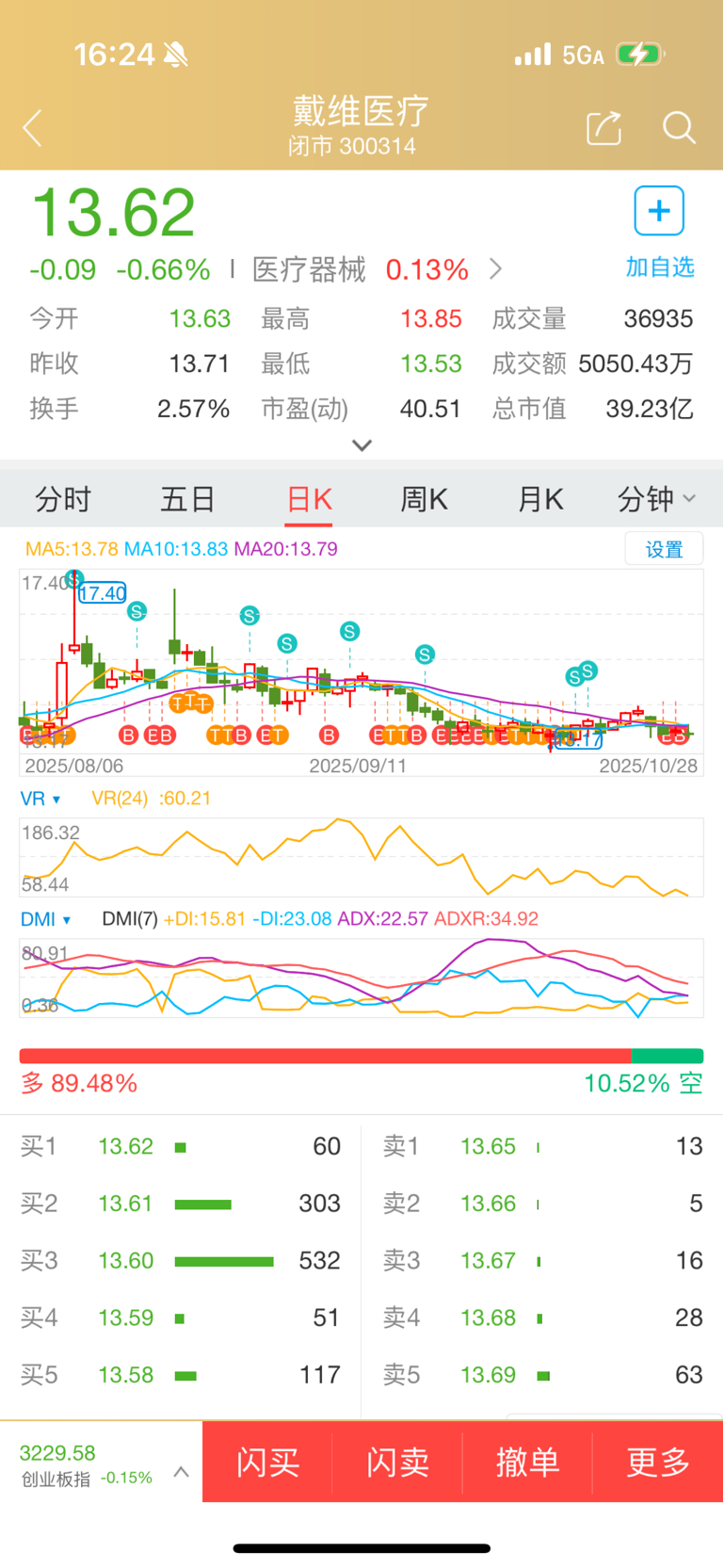The image size is (724, 1568).
Task: Select 买3 price 13.60
Action: tap(125, 1260)
